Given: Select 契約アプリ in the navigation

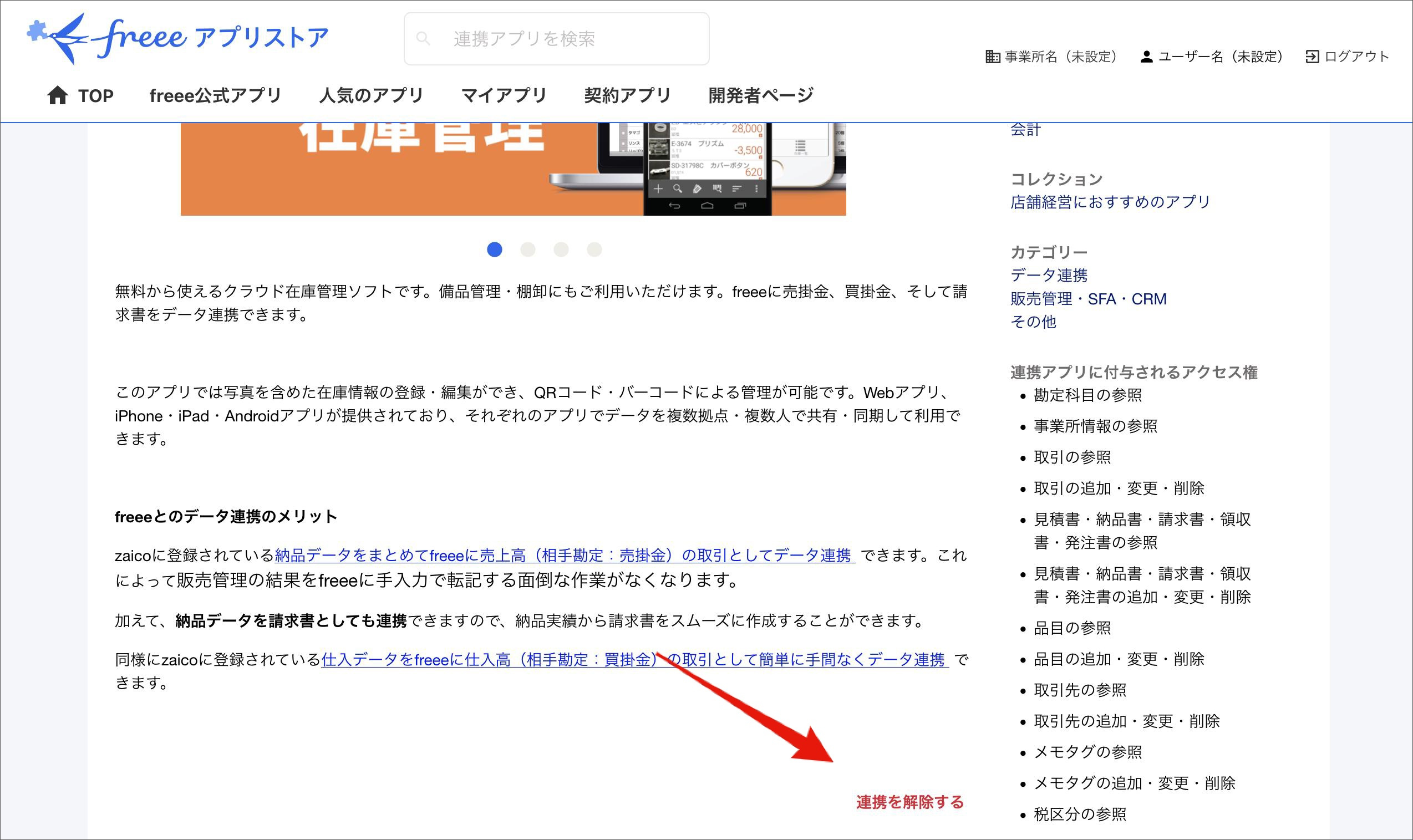Looking at the screenshot, I should coord(627,95).
